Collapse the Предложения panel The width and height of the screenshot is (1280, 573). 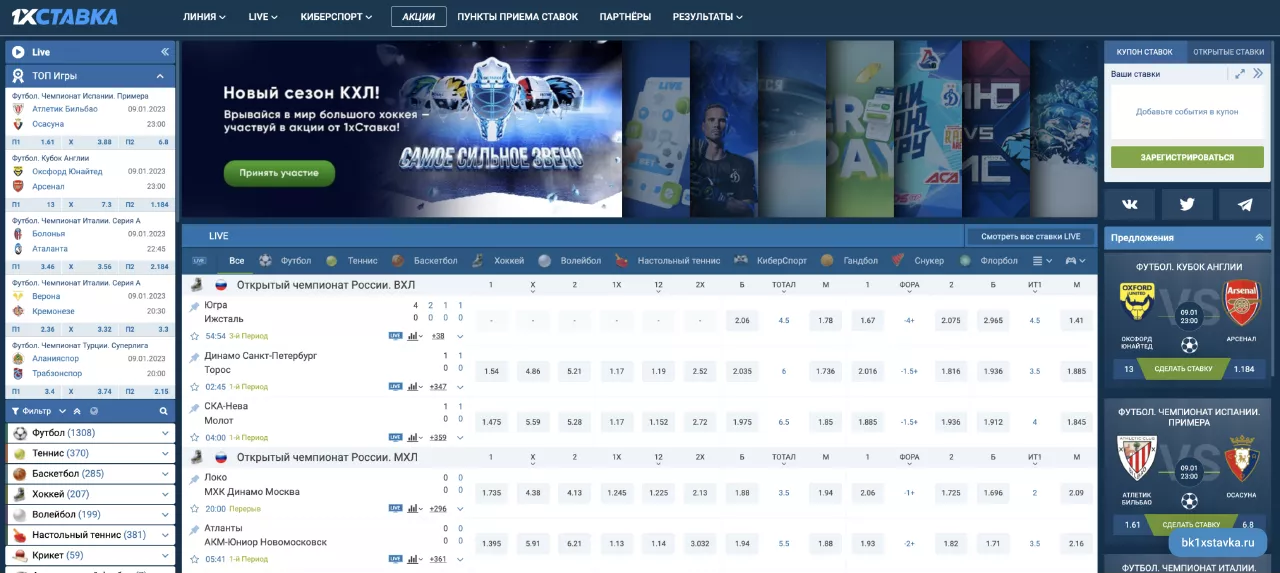tap(1259, 238)
